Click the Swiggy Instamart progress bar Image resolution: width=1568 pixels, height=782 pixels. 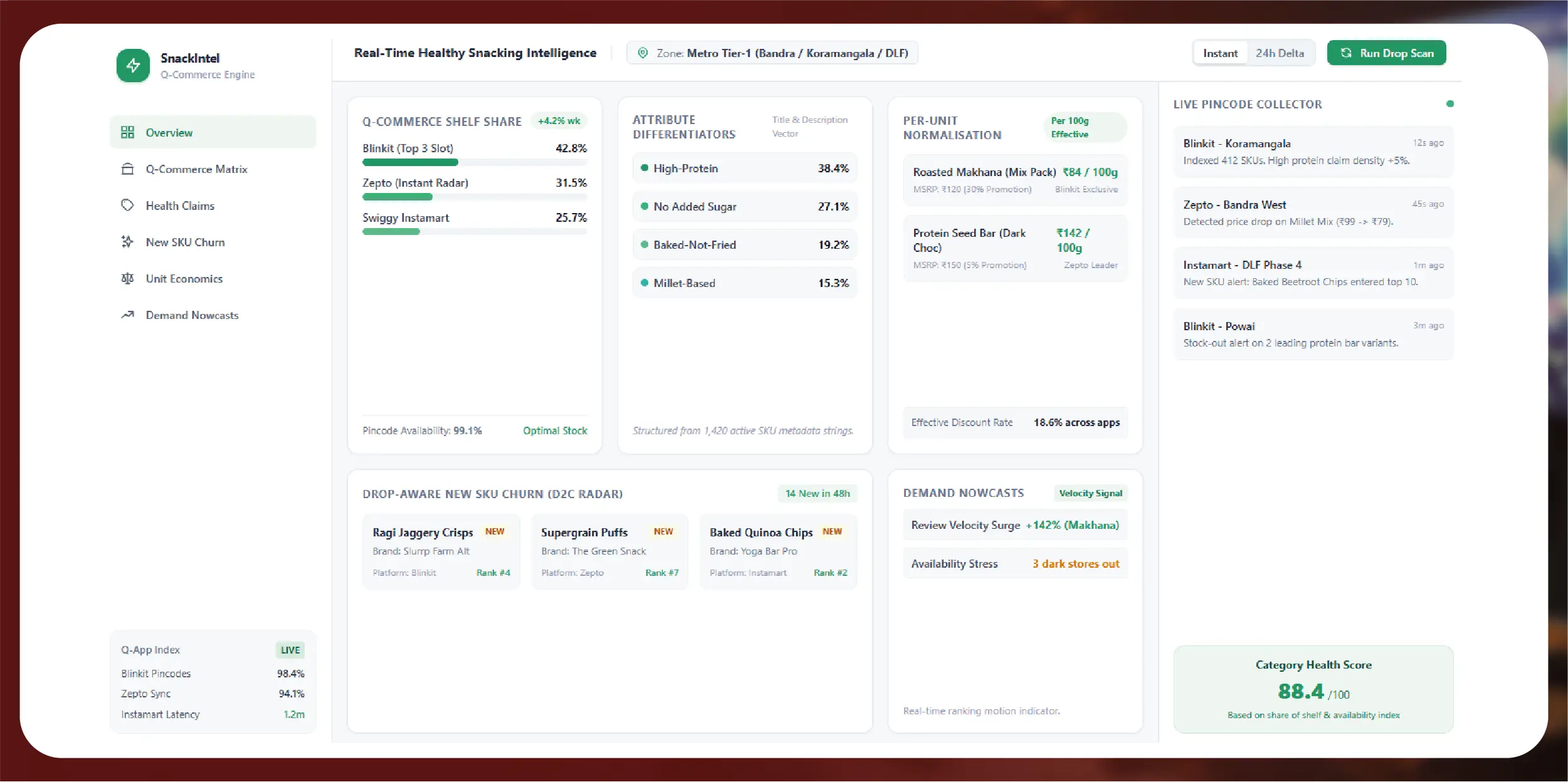(475, 232)
